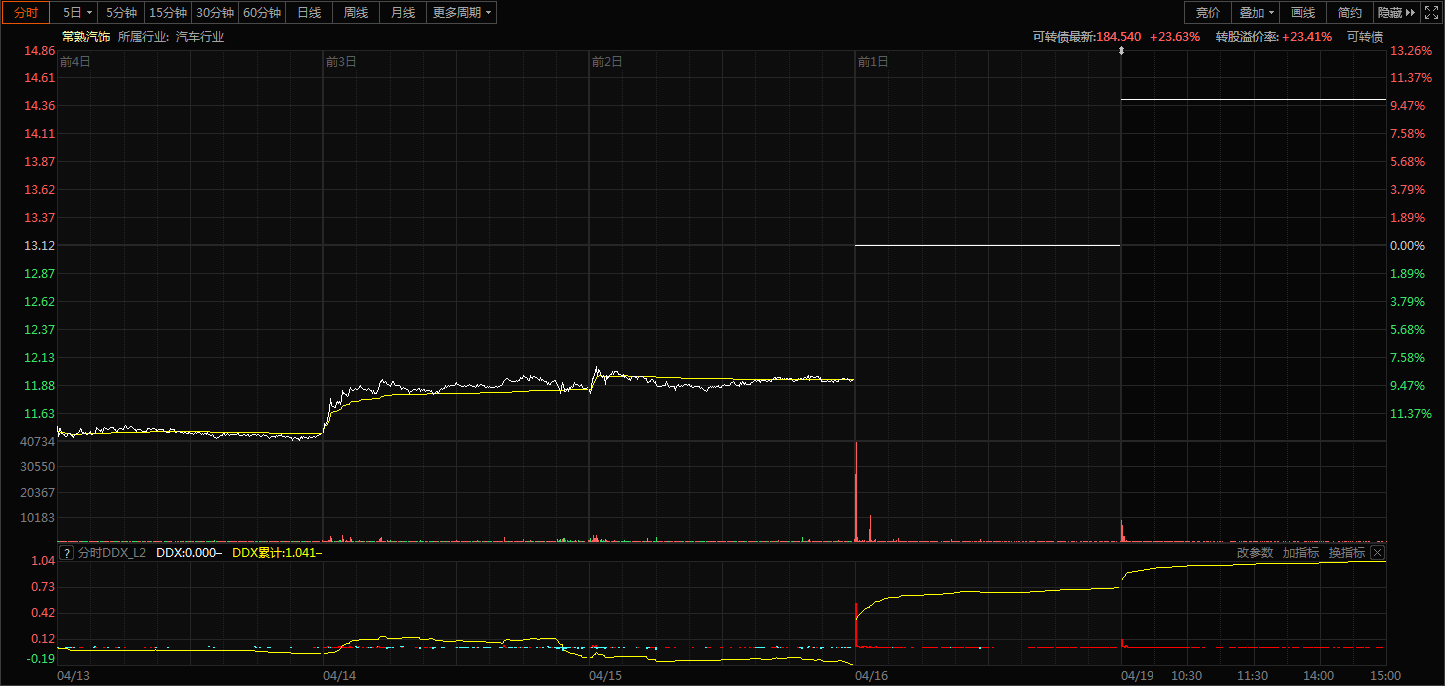
Task: Click the resize handle icon above 04/19 divider
Action: coord(1121,50)
